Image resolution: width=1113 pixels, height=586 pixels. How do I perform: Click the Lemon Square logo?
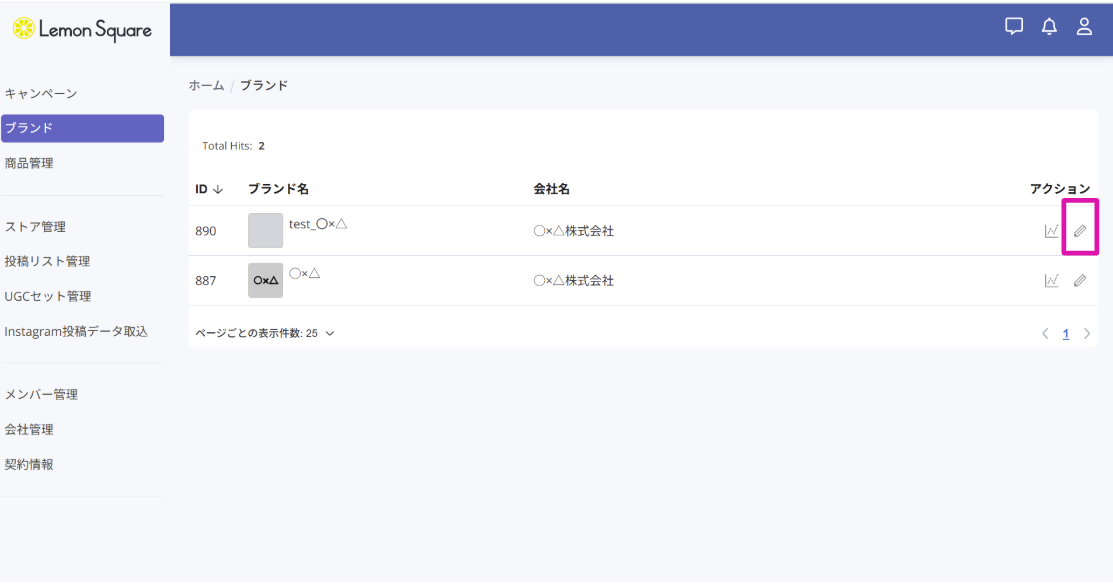coord(82,30)
